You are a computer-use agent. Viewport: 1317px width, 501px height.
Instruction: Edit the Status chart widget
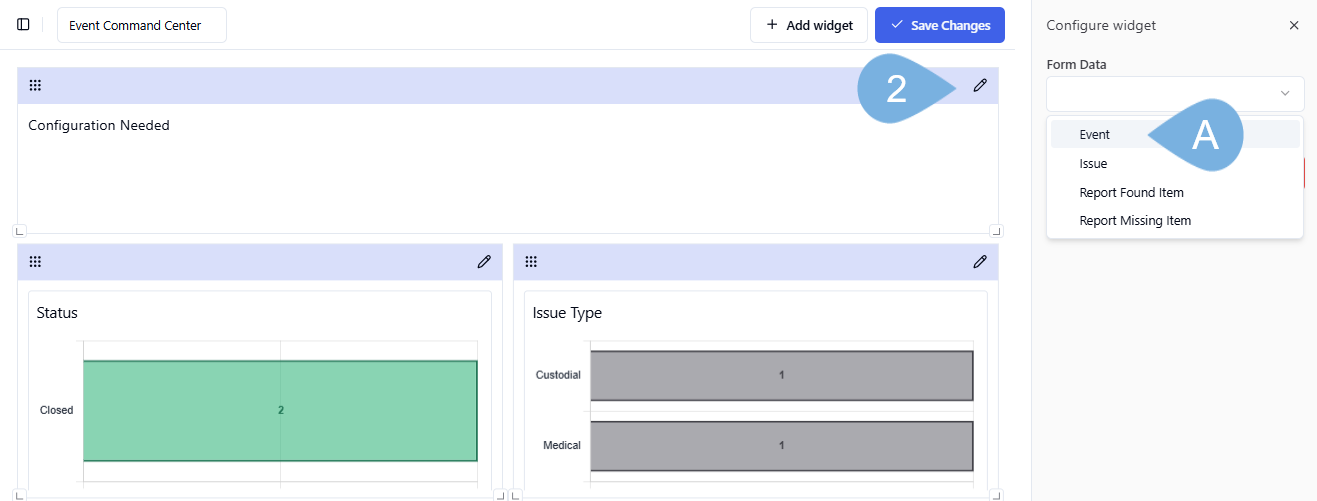click(x=484, y=262)
